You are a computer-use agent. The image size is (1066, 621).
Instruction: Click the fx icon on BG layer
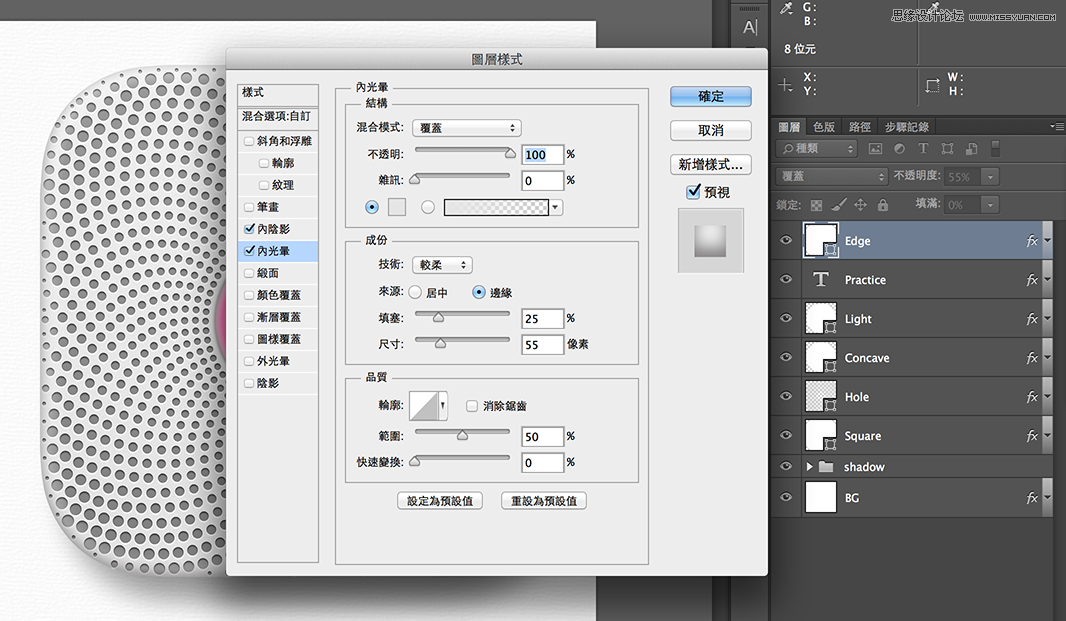1031,498
